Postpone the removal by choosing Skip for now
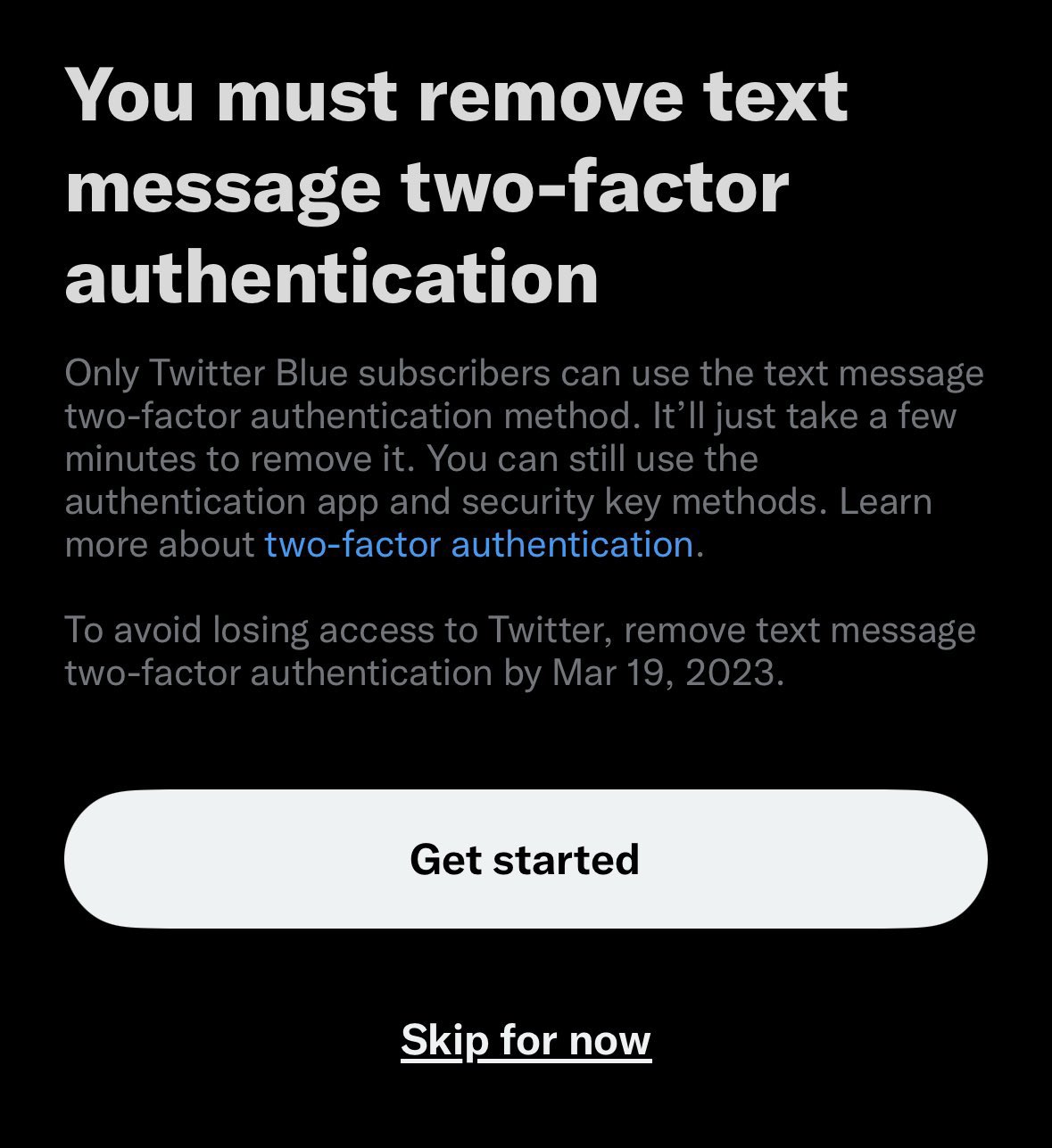 click(526, 1040)
